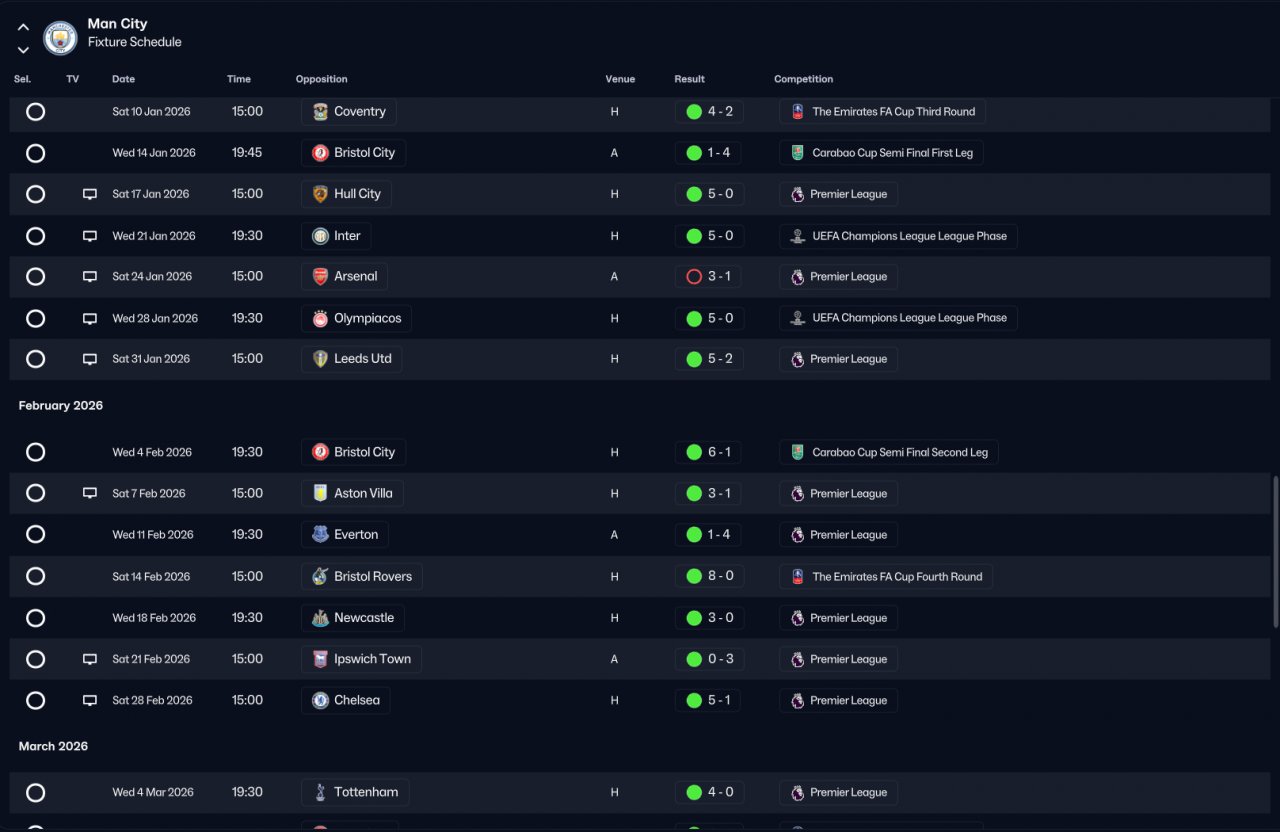Image resolution: width=1280 pixels, height=832 pixels.
Task: Click Carabao Cup icon on Second Leg row
Action: pyautogui.click(x=797, y=452)
